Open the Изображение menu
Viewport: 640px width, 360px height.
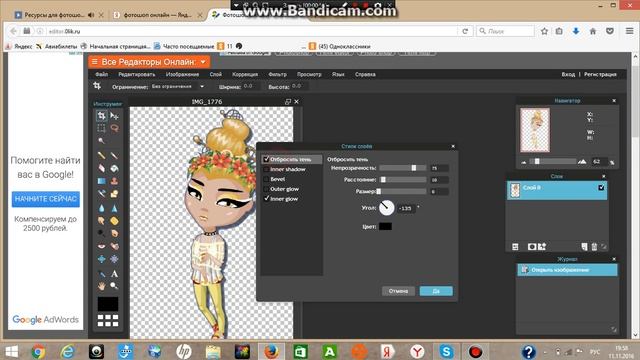[x=182, y=74]
